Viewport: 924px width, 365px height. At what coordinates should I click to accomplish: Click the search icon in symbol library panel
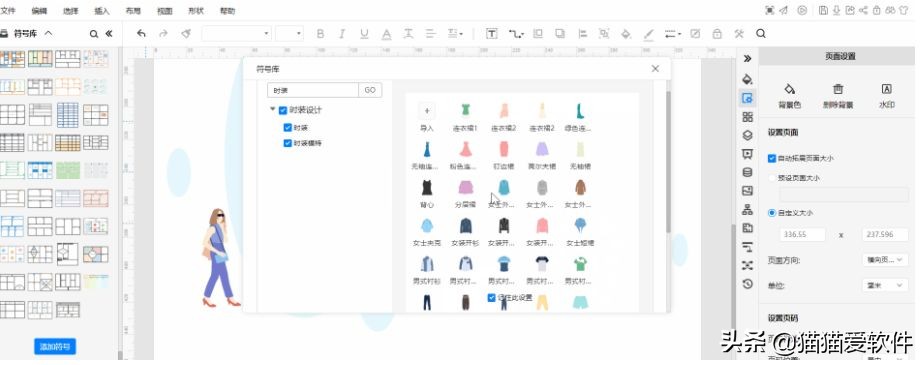tap(94, 34)
